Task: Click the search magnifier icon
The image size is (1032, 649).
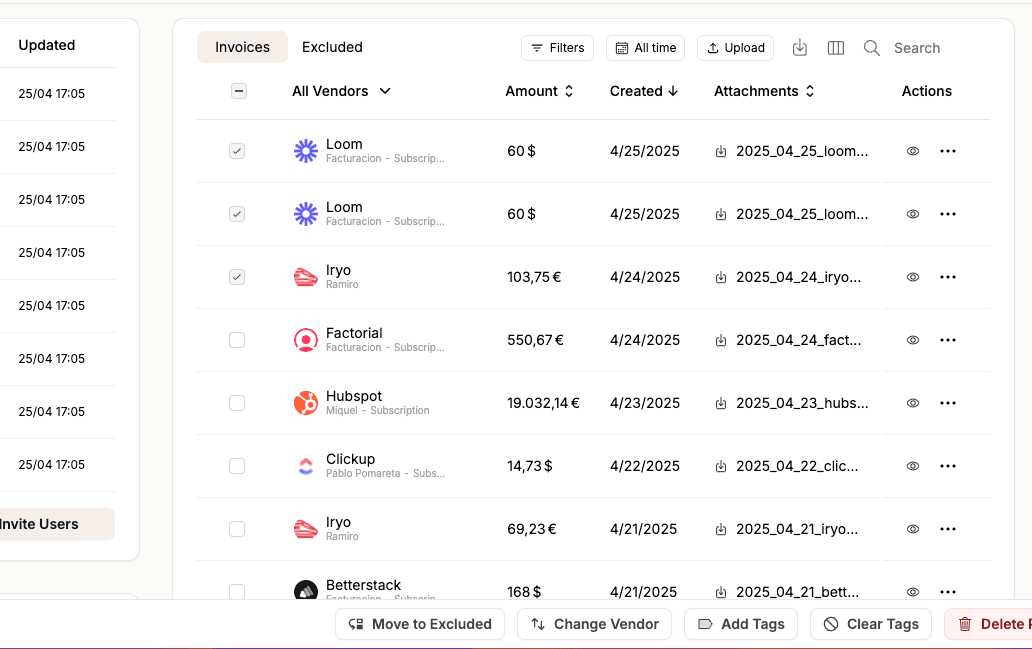Action: [871, 48]
